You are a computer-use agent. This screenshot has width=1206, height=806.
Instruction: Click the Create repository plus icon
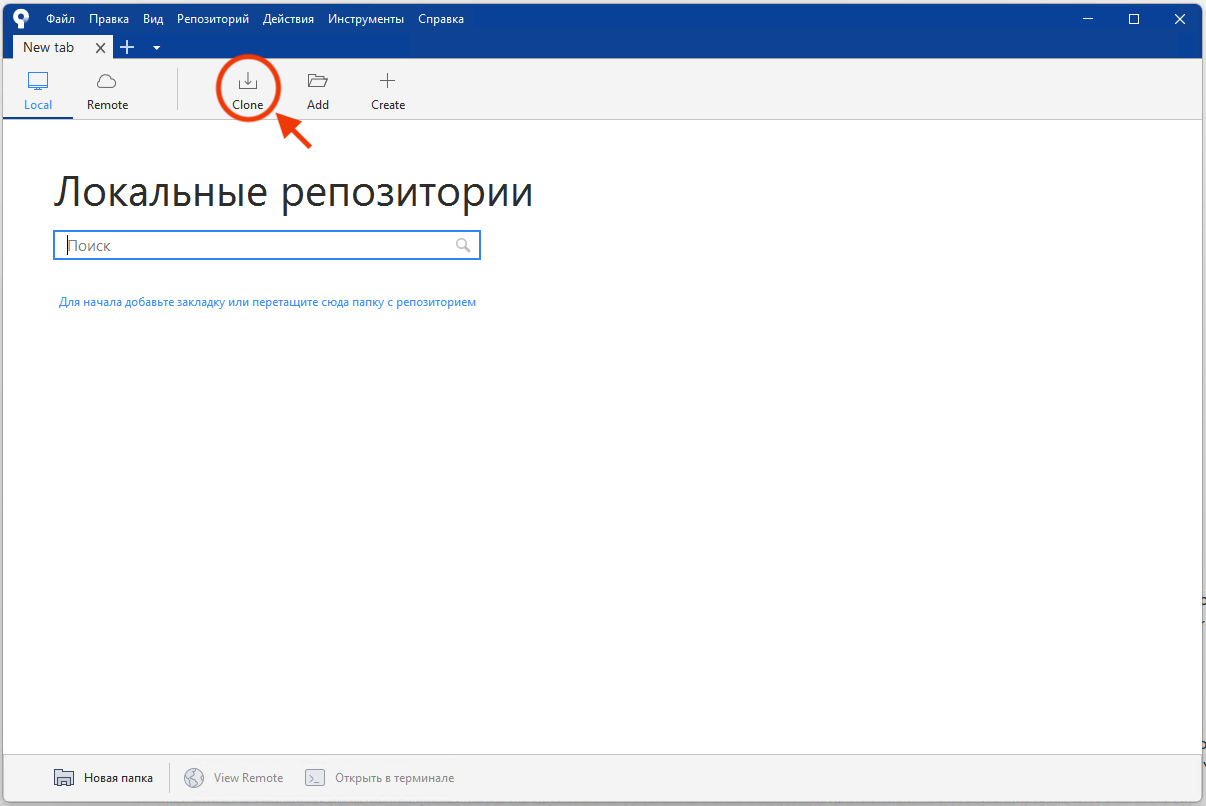point(387,81)
